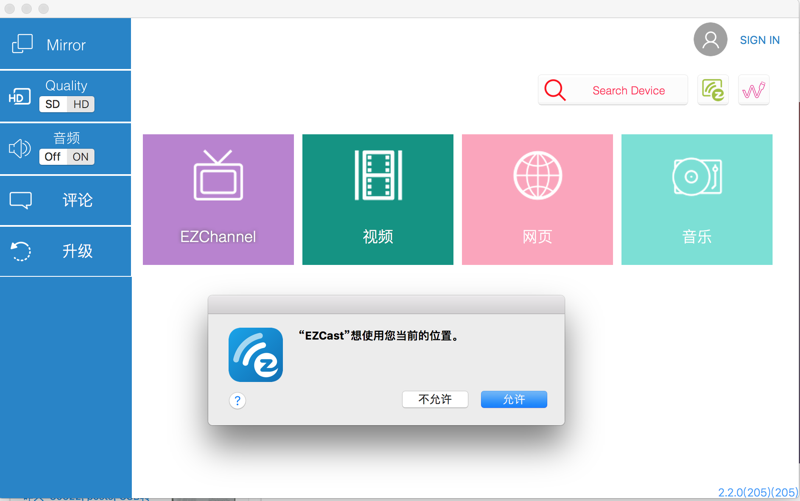The width and height of the screenshot is (800, 501).
Task: Open the 评论 comment section
Action: tap(65, 200)
